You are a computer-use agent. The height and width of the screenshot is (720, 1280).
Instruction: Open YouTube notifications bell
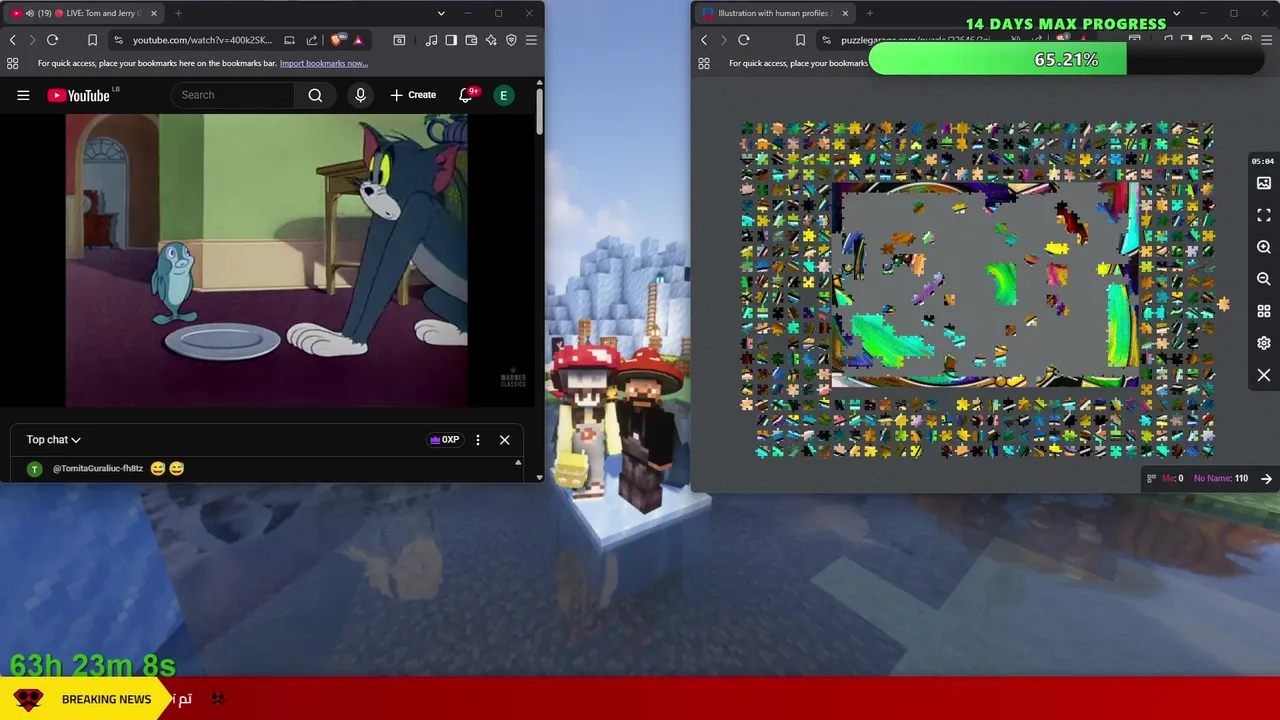[x=466, y=95]
